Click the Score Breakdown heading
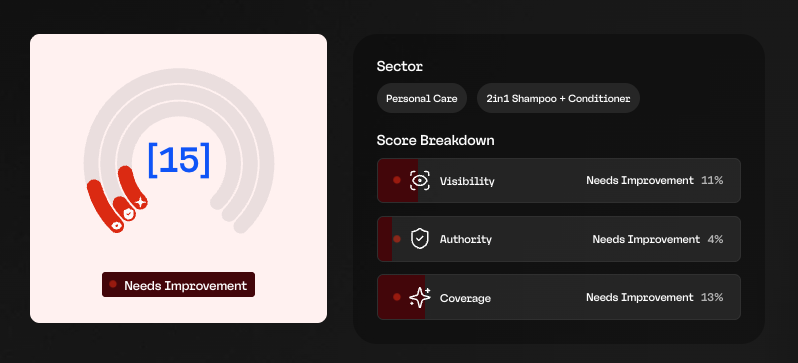Screen dimensions: 798x363 (x=435, y=140)
